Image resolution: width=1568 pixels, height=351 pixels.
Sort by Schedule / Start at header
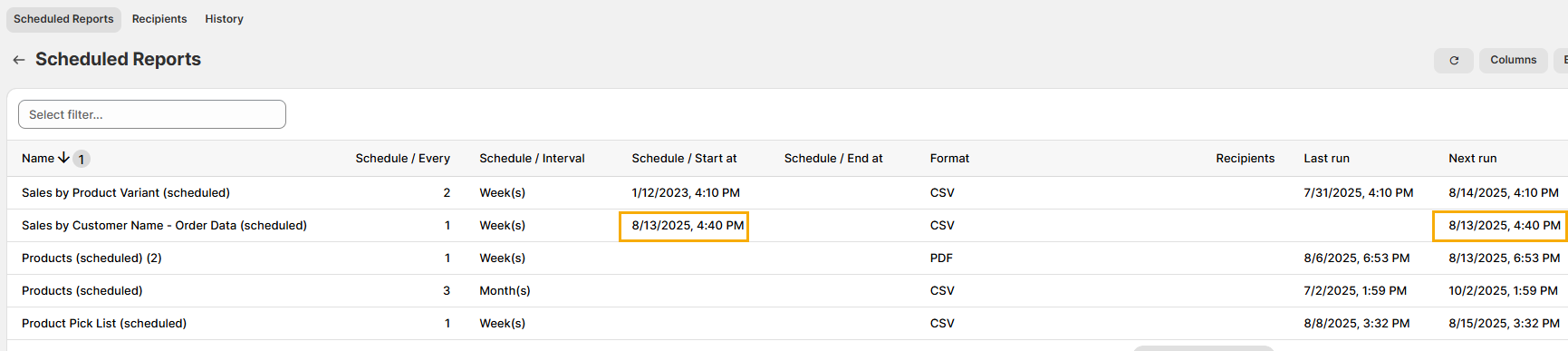coord(684,159)
